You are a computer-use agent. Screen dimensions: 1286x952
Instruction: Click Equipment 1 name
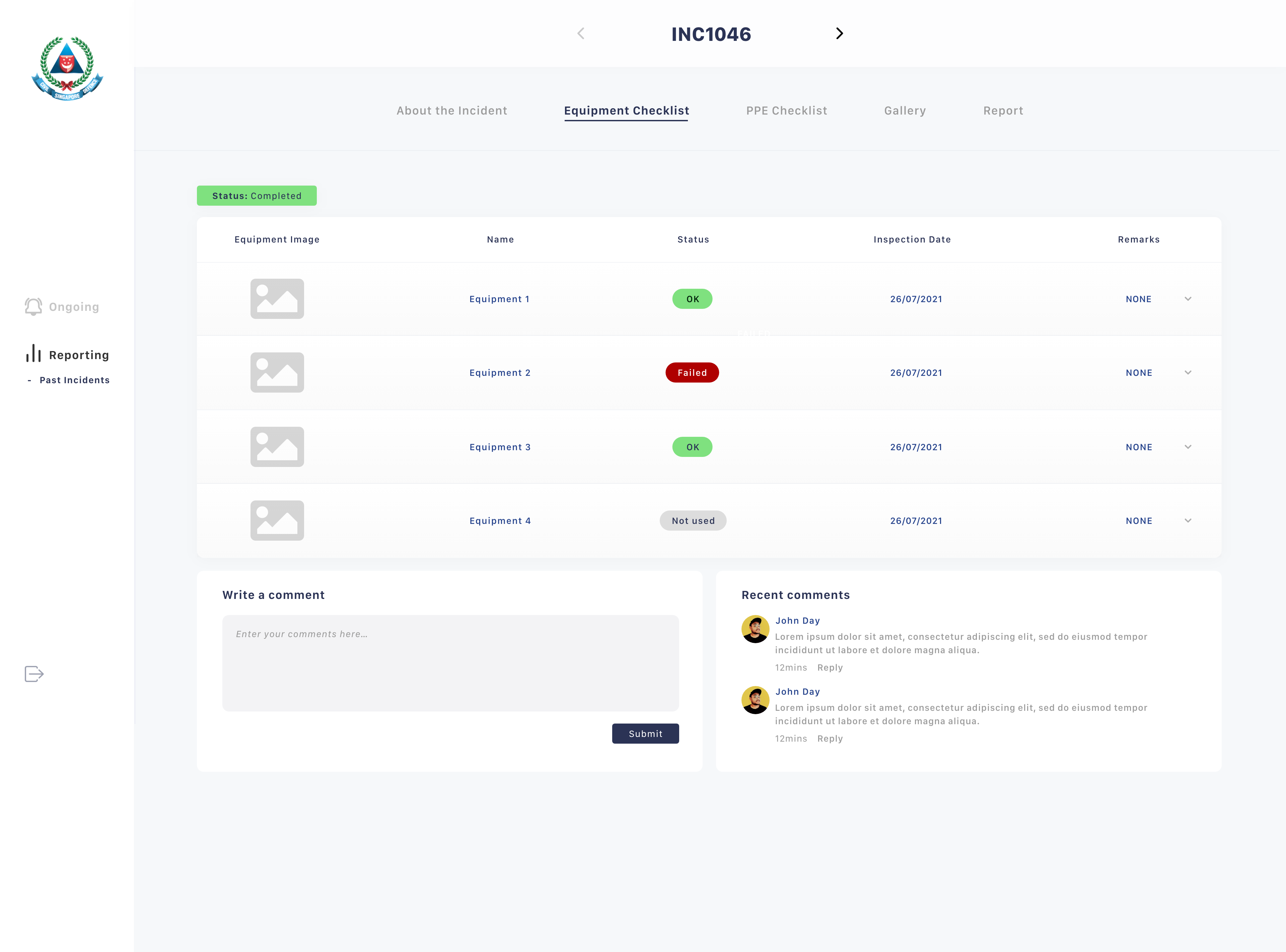[x=500, y=299]
